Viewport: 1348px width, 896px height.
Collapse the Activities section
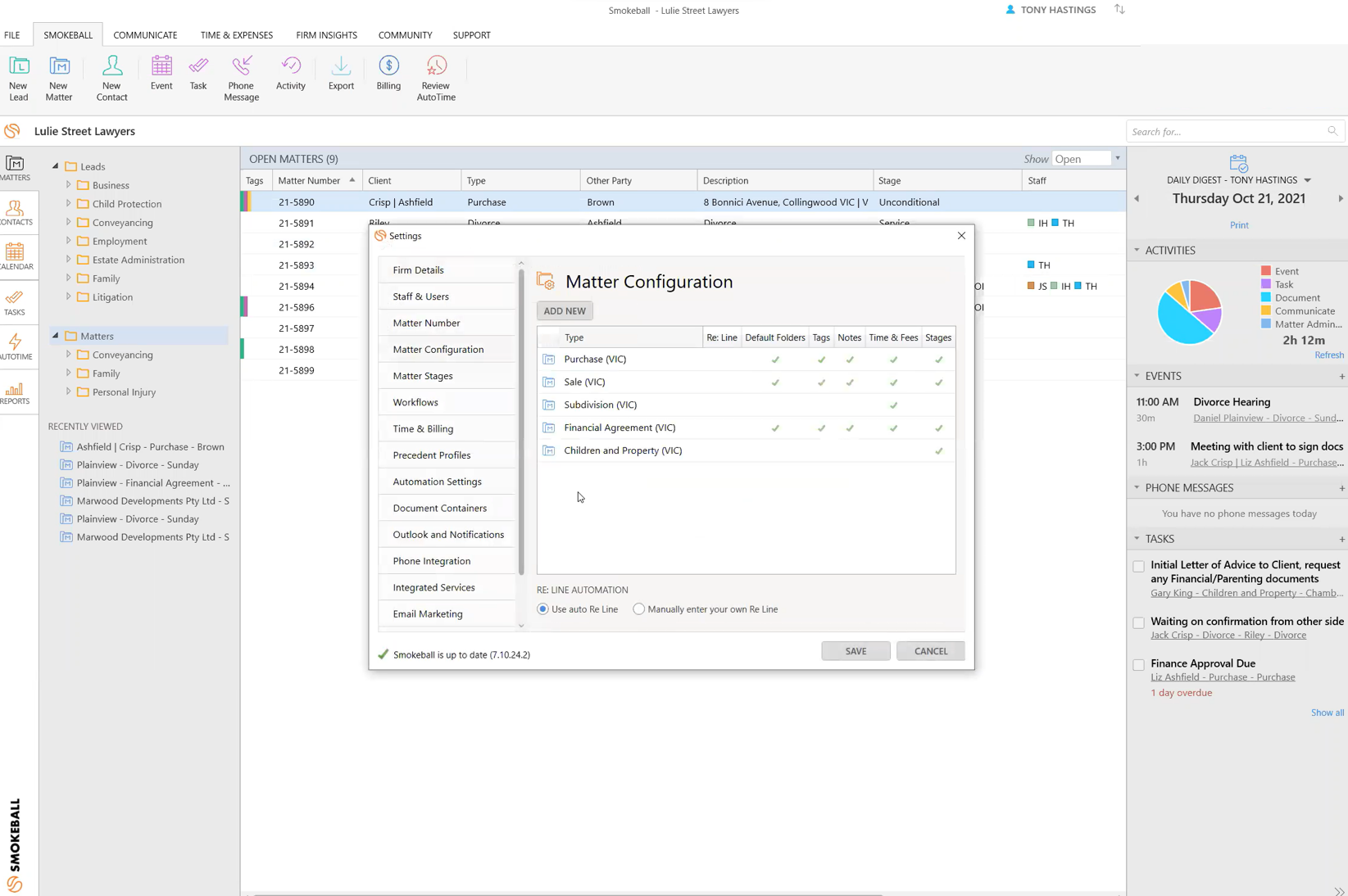pos(1137,251)
